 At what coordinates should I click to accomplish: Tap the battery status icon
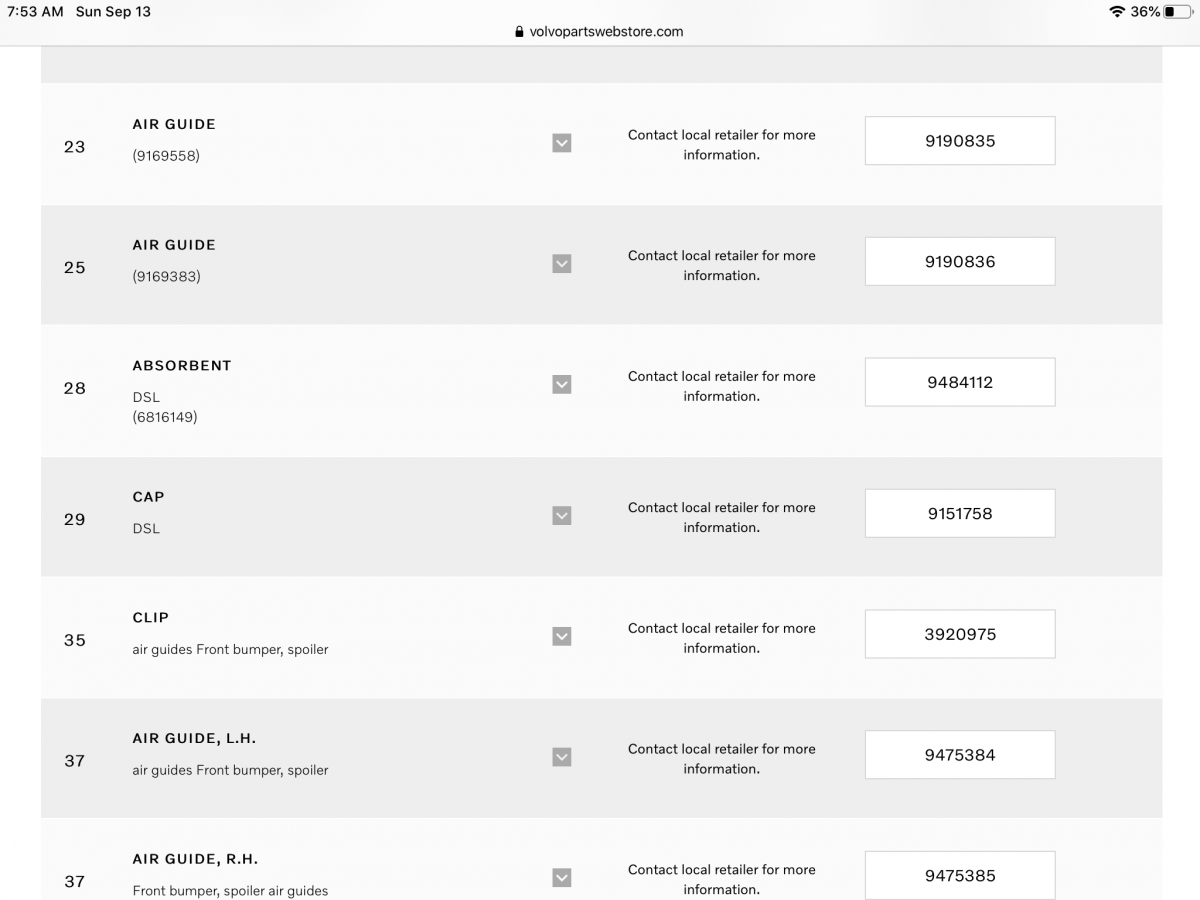pos(1178,12)
